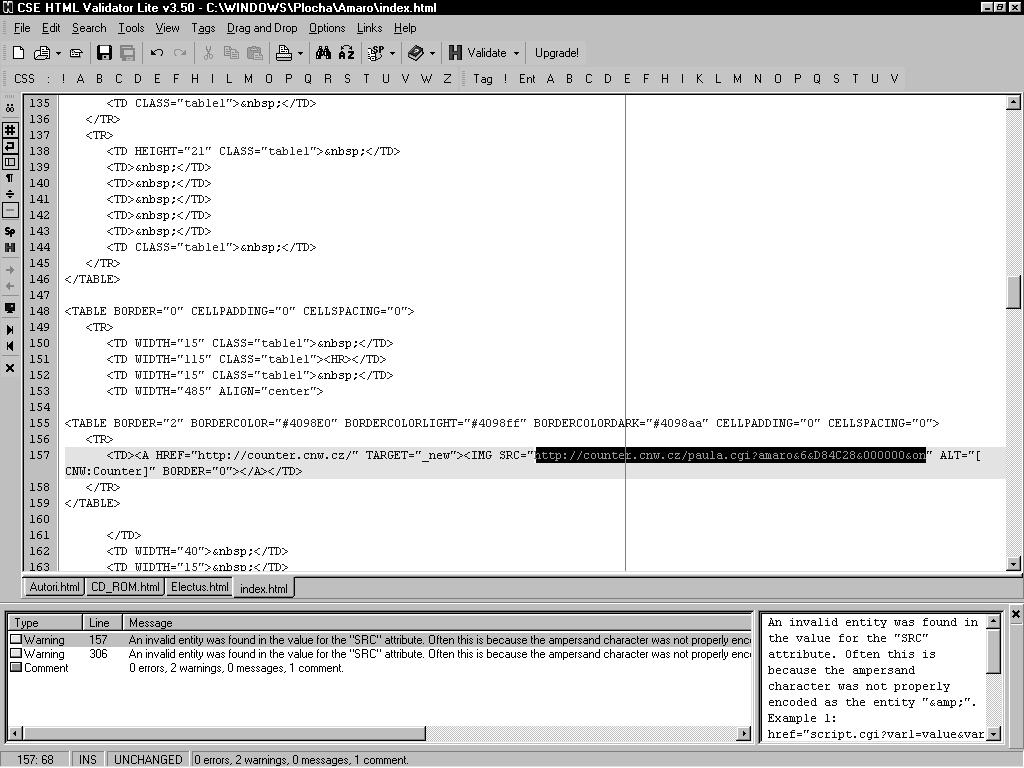Click the Line column header

102,622
